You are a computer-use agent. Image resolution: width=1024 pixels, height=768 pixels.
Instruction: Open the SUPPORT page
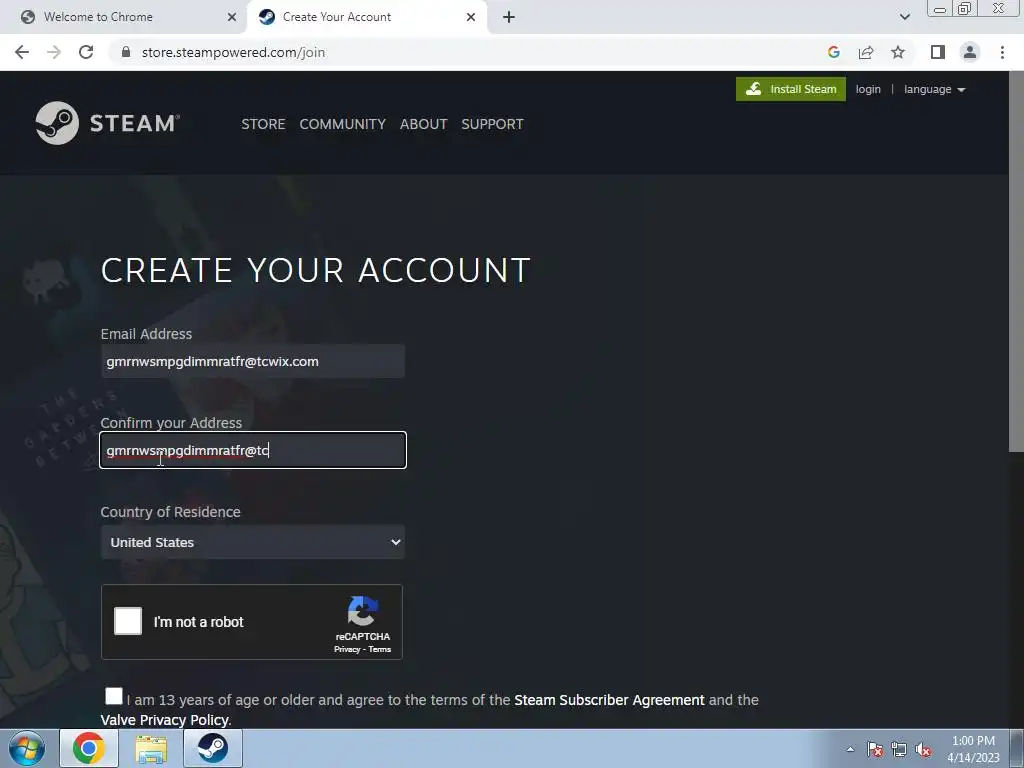(492, 124)
